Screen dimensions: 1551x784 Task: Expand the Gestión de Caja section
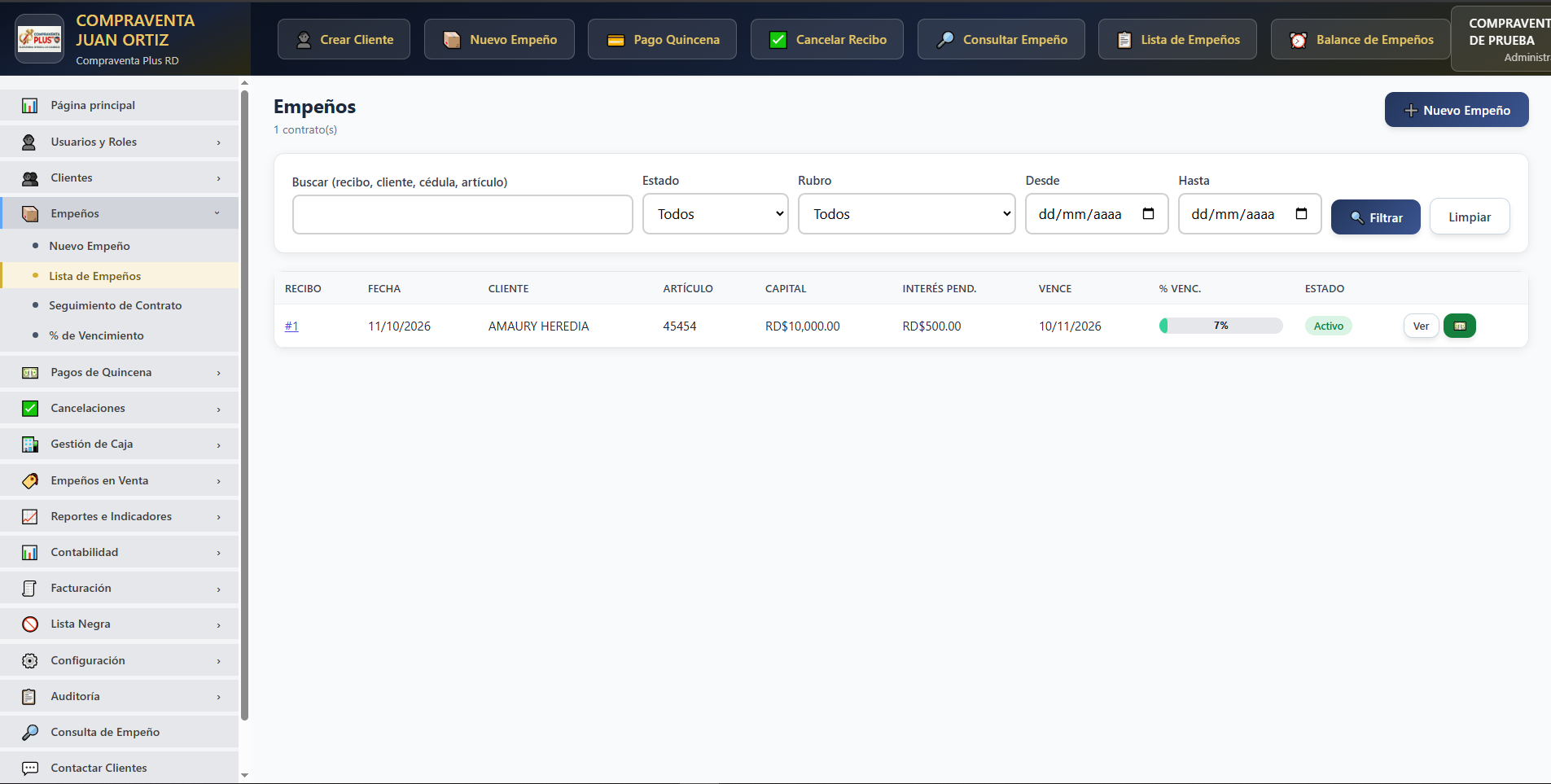[x=120, y=445]
